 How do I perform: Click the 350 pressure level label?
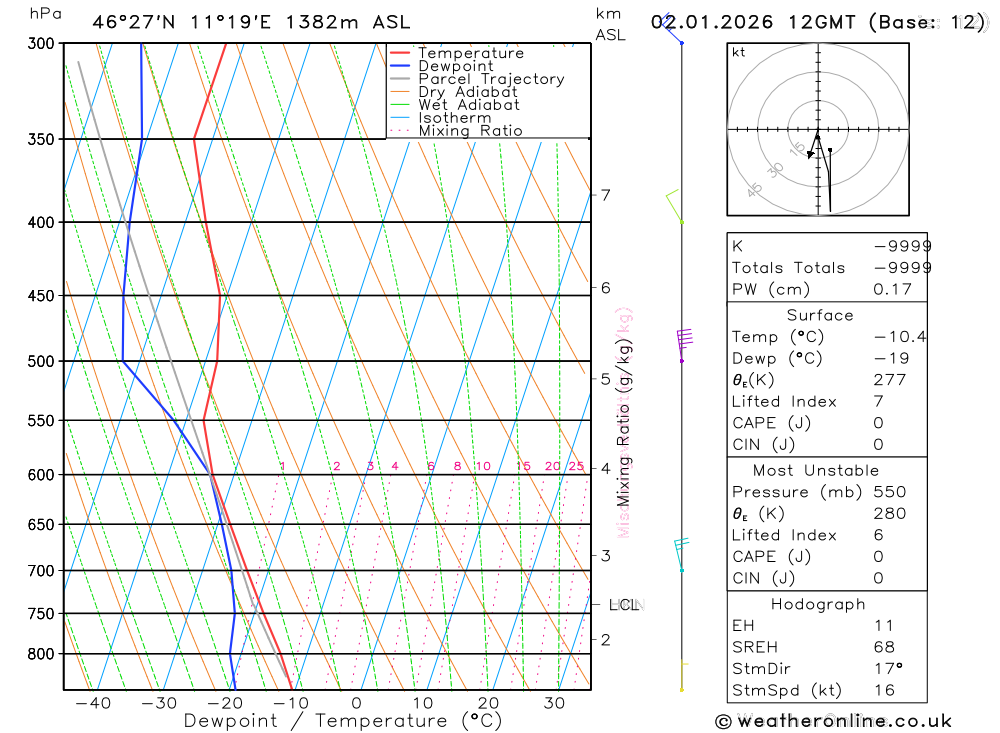[x=41, y=139]
